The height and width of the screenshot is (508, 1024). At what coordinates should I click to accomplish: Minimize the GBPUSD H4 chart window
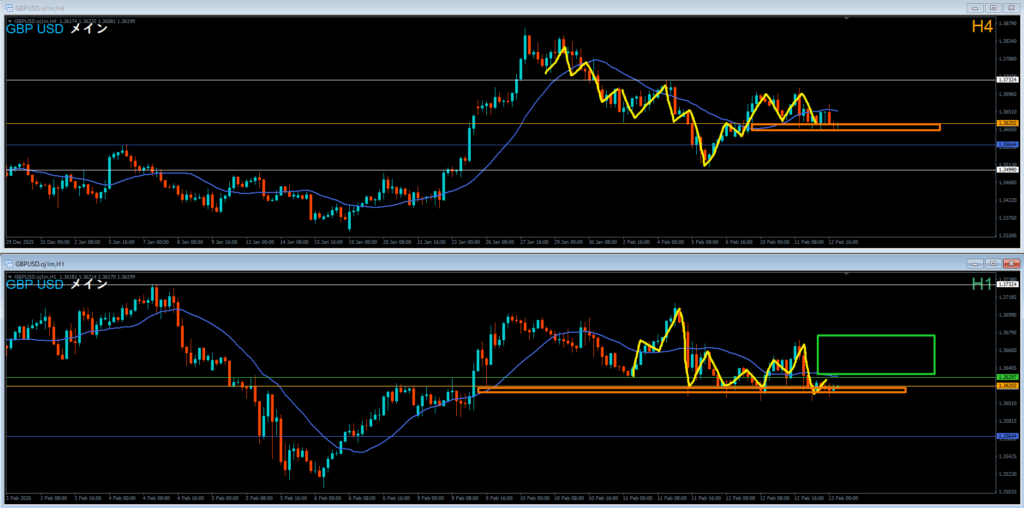976,8
